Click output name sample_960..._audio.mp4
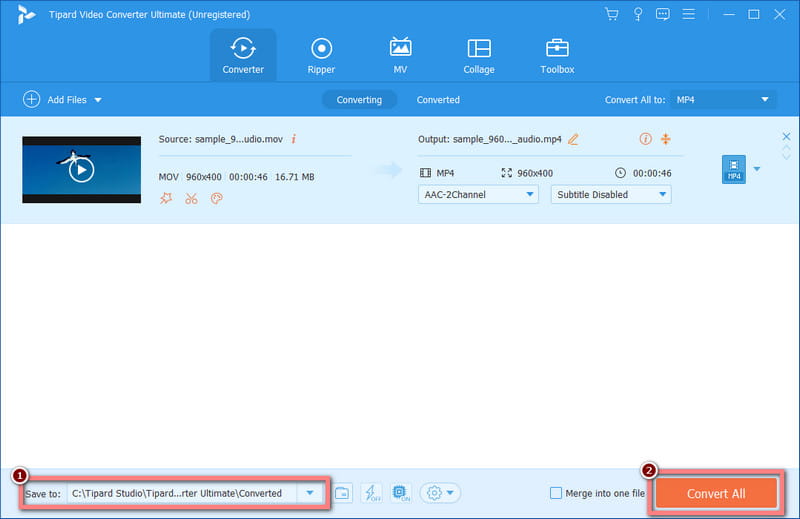Viewport: 800px width, 519px height. [x=507, y=139]
